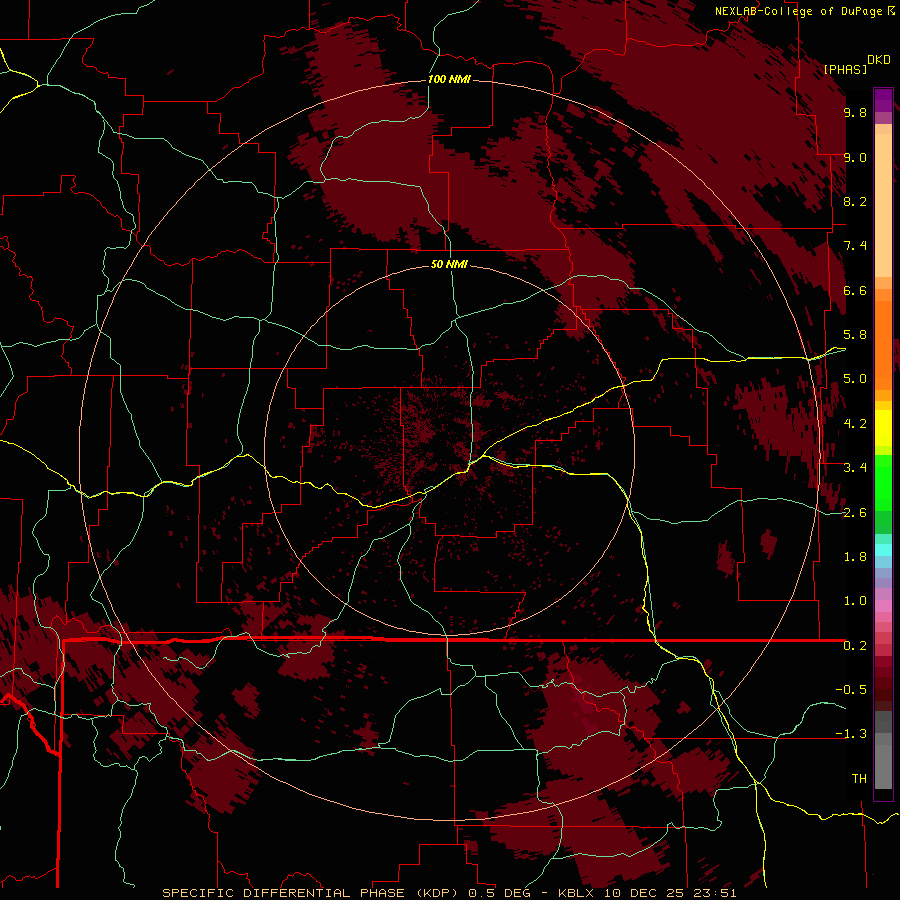Click the 8.2 value on the color scale
The width and height of the screenshot is (900, 900).
(x=855, y=201)
